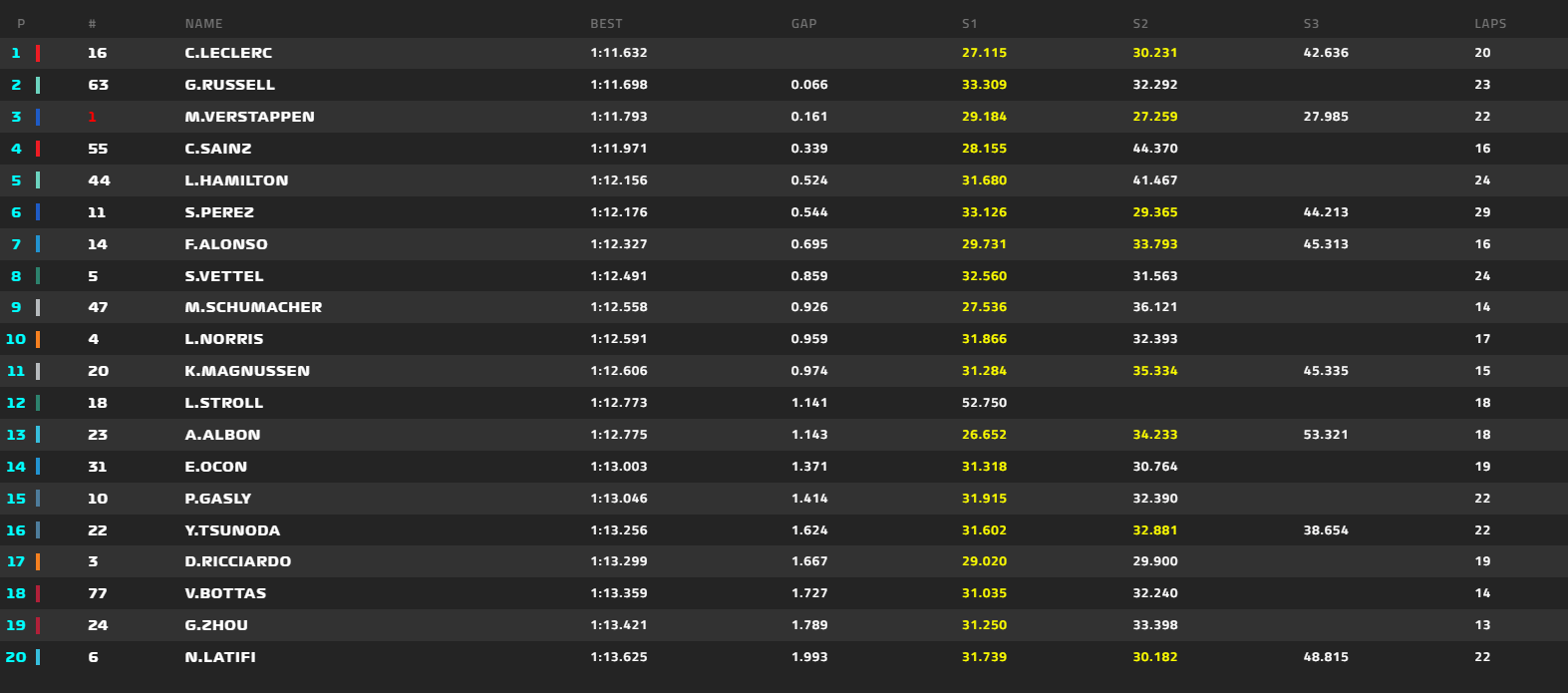The image size is (1568, 693).
Task: Click the red car number 1
Action: tap(92, 117)
